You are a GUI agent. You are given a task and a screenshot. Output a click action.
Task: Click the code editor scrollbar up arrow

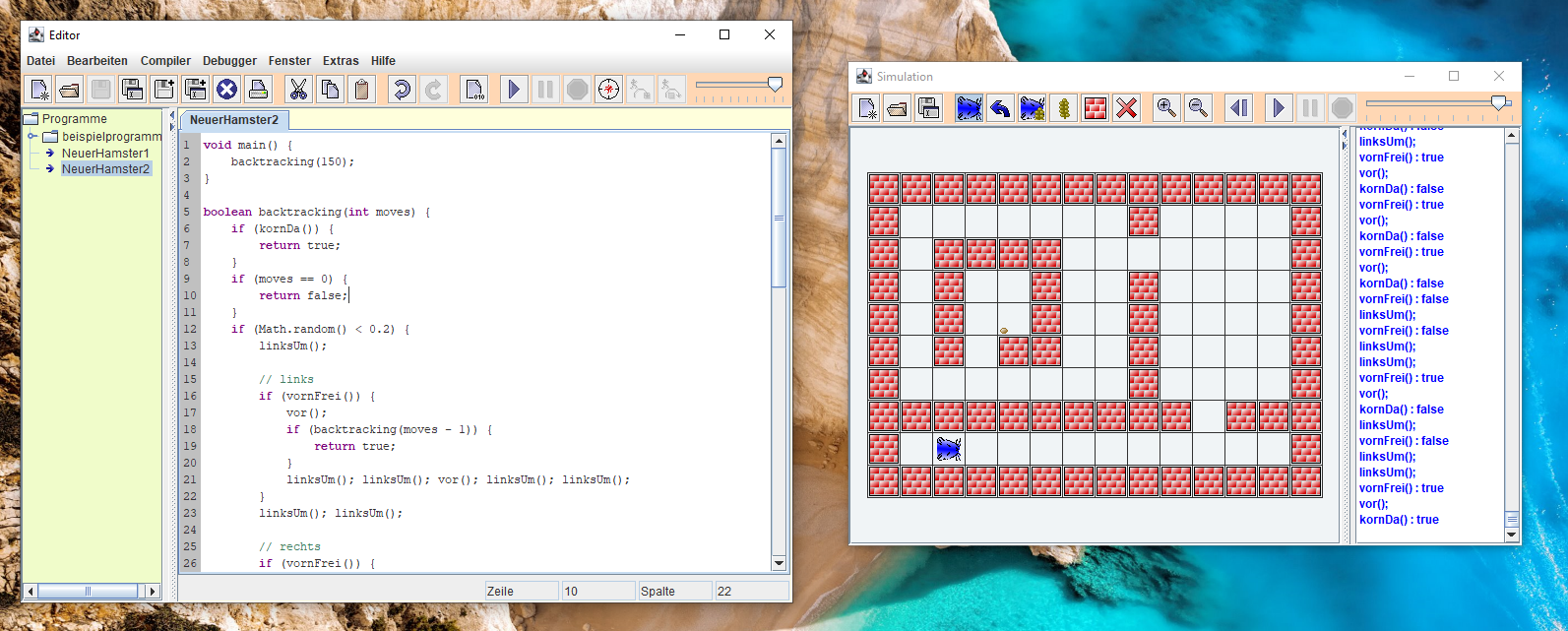coord(779,141)
